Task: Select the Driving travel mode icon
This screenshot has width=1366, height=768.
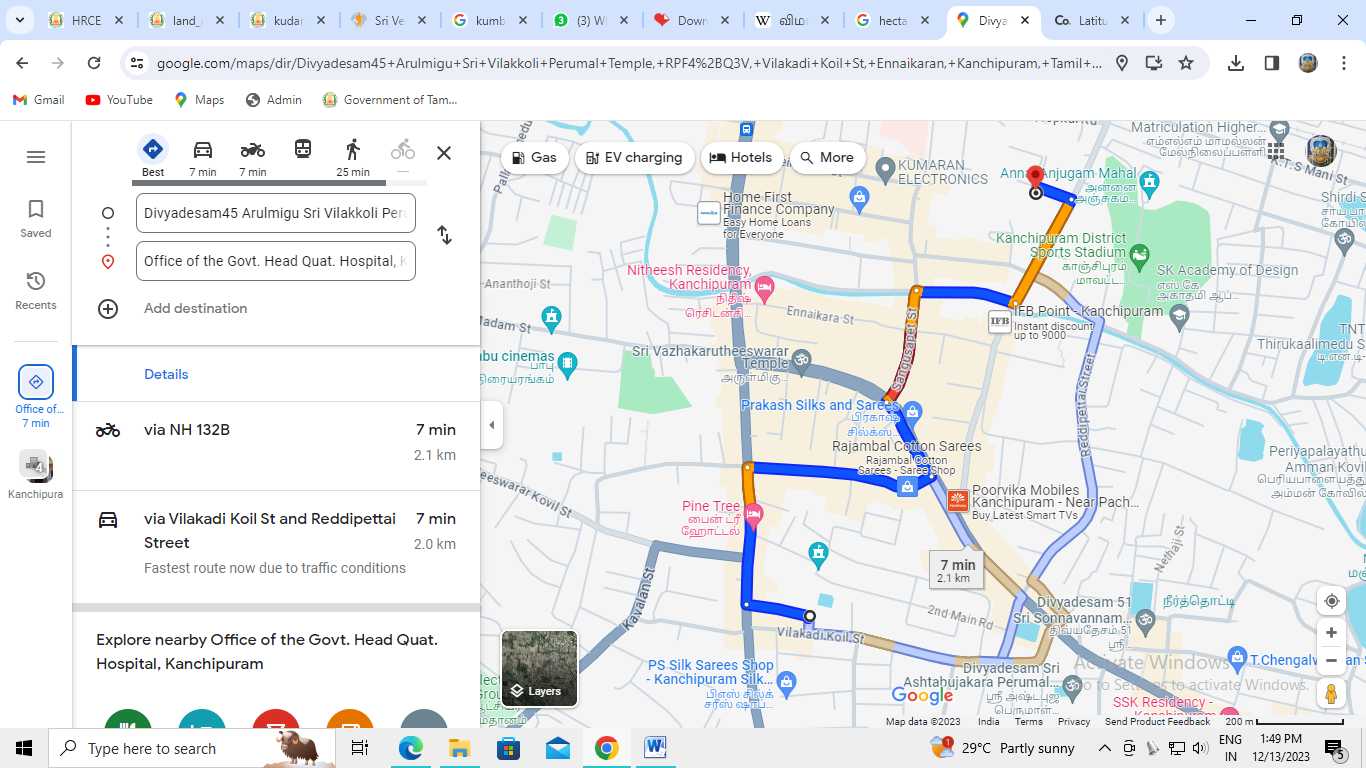Action: pyautogui.click(x=203, y=151)
